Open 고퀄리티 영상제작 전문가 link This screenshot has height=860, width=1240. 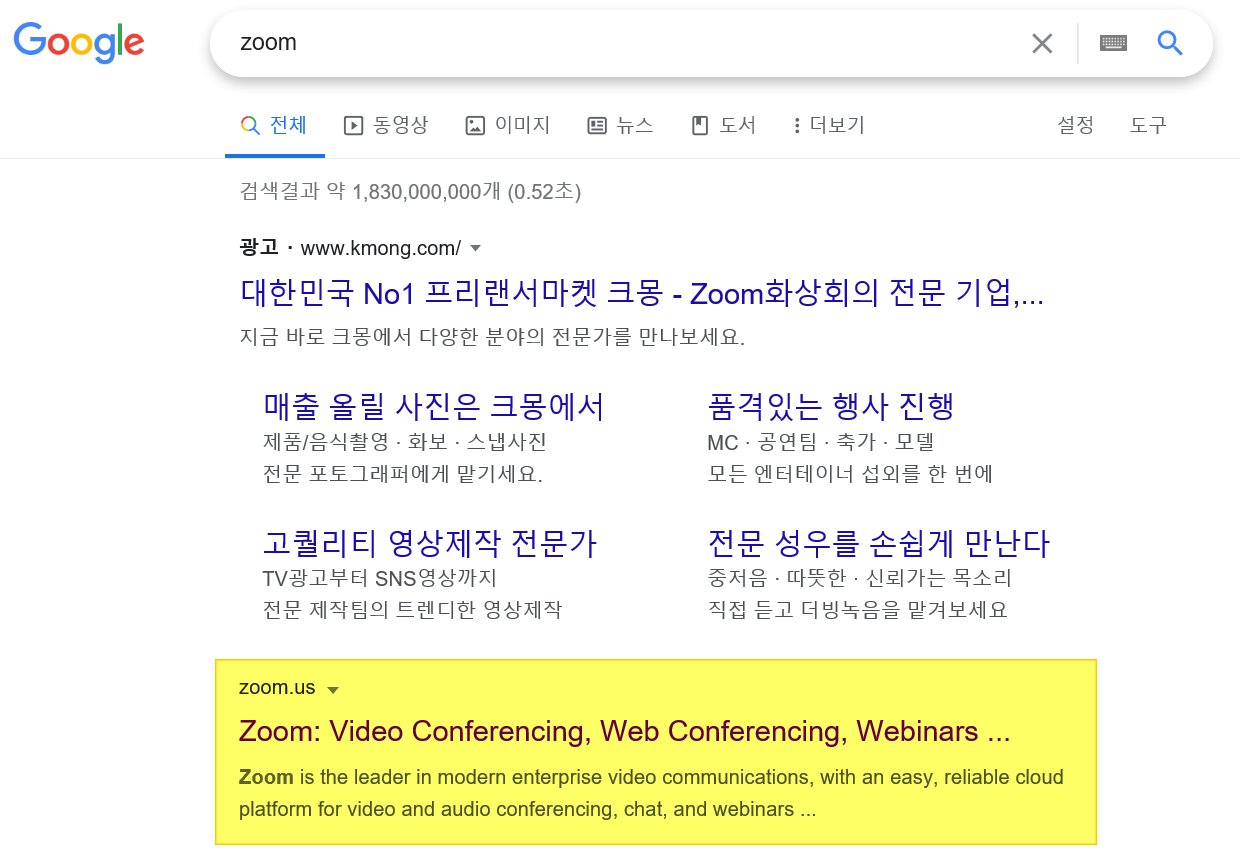pyautogui.click(x=430, y=544)
